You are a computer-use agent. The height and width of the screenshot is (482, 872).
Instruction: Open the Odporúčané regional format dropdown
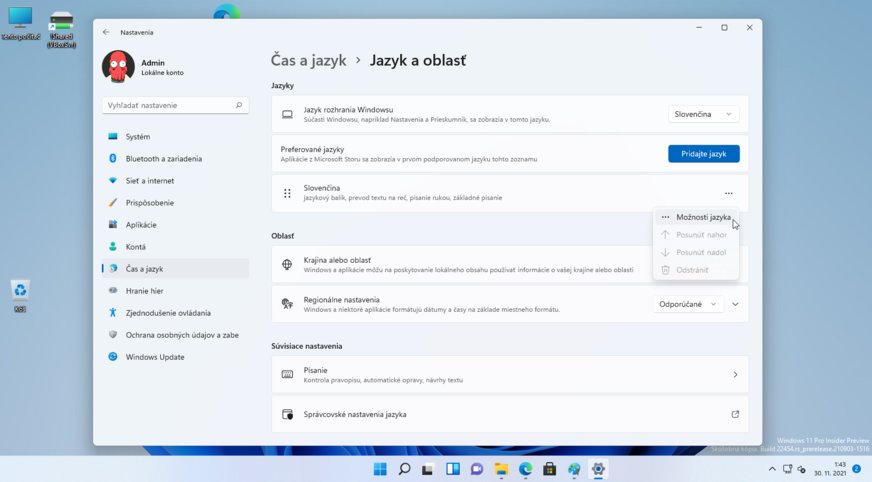(689, 303)
